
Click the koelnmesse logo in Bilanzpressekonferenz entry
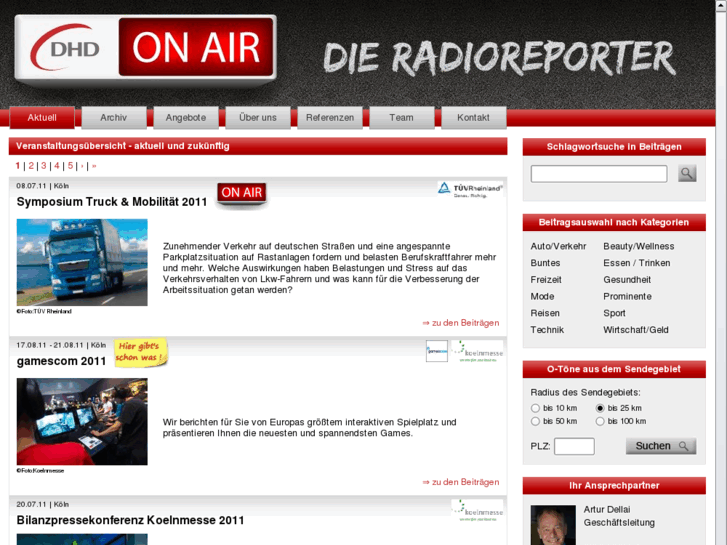[x=477, y=510]
